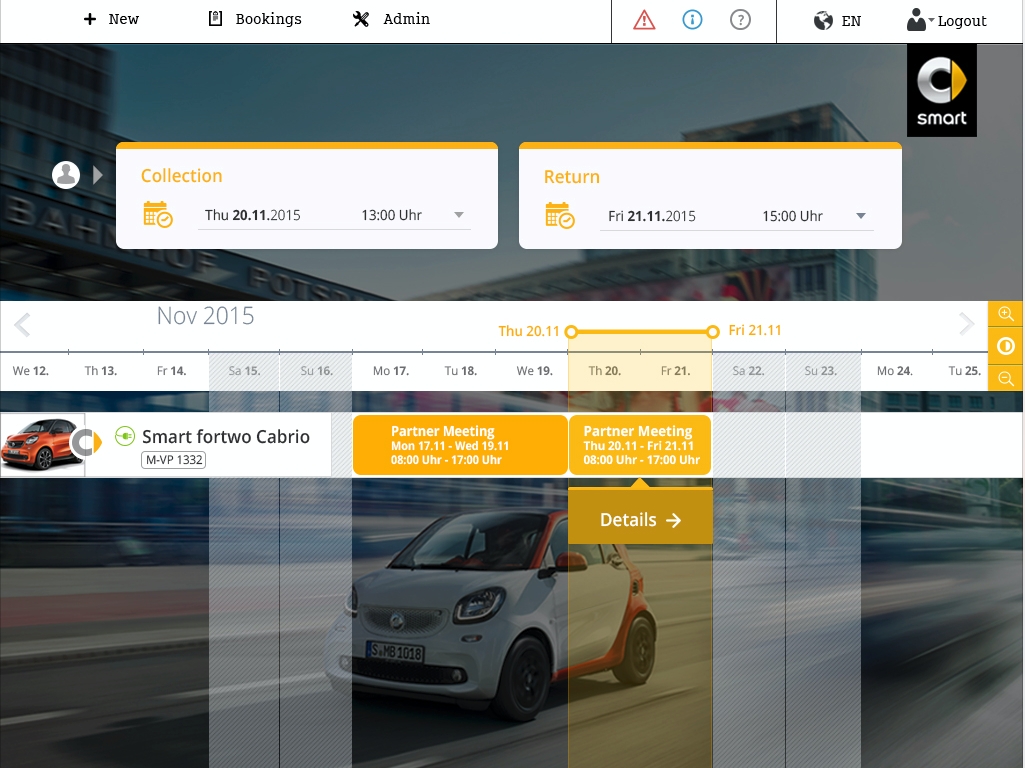Click the Nov 2015 month label

pos(205,316)
